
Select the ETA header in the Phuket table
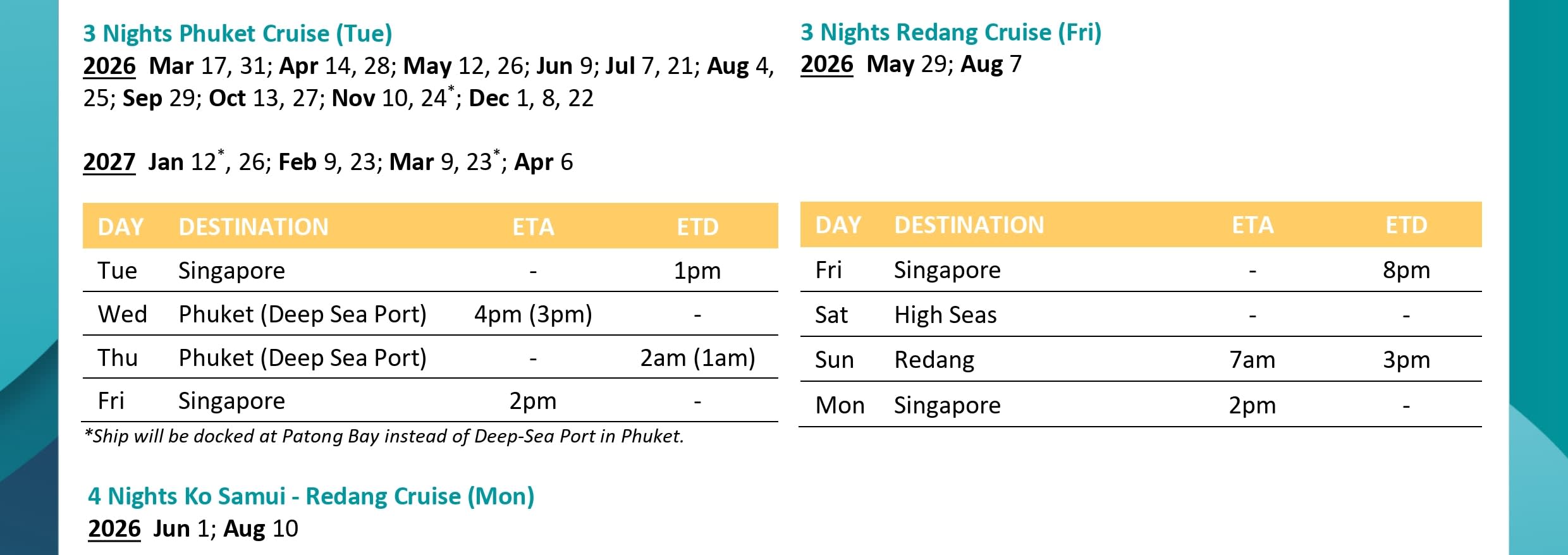pos(533,227)
